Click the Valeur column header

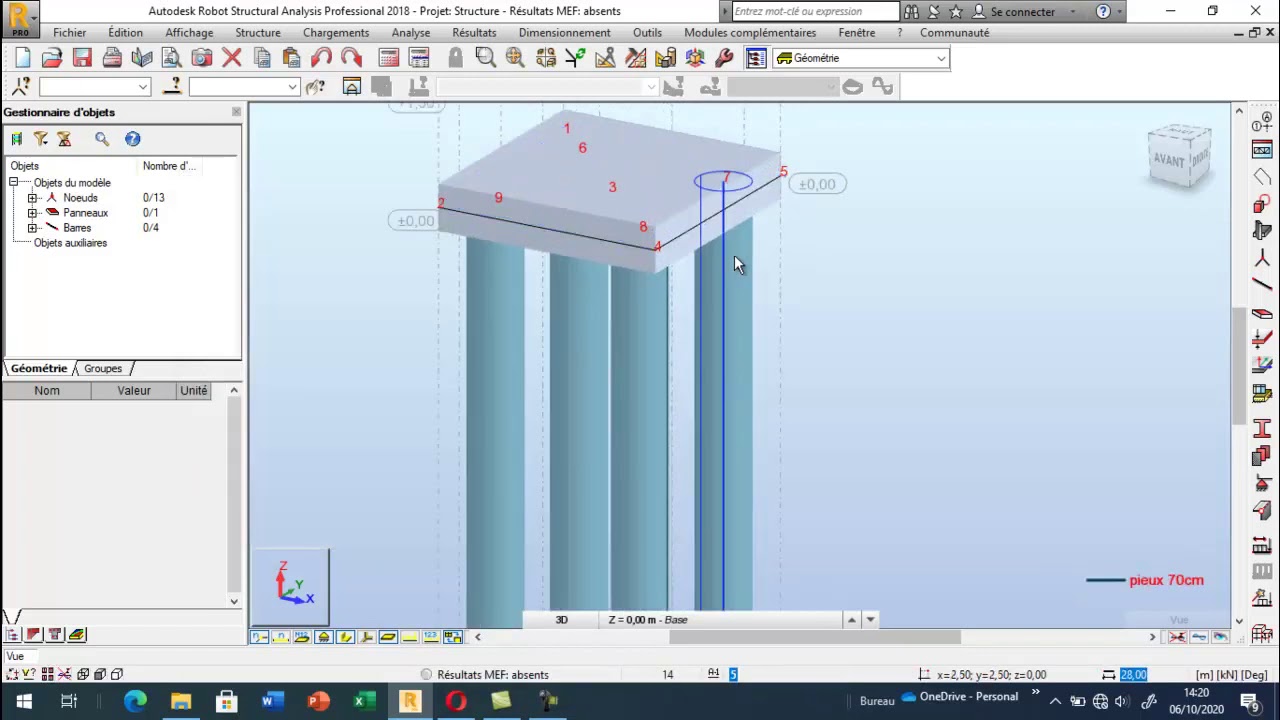[x=134, y=391]
